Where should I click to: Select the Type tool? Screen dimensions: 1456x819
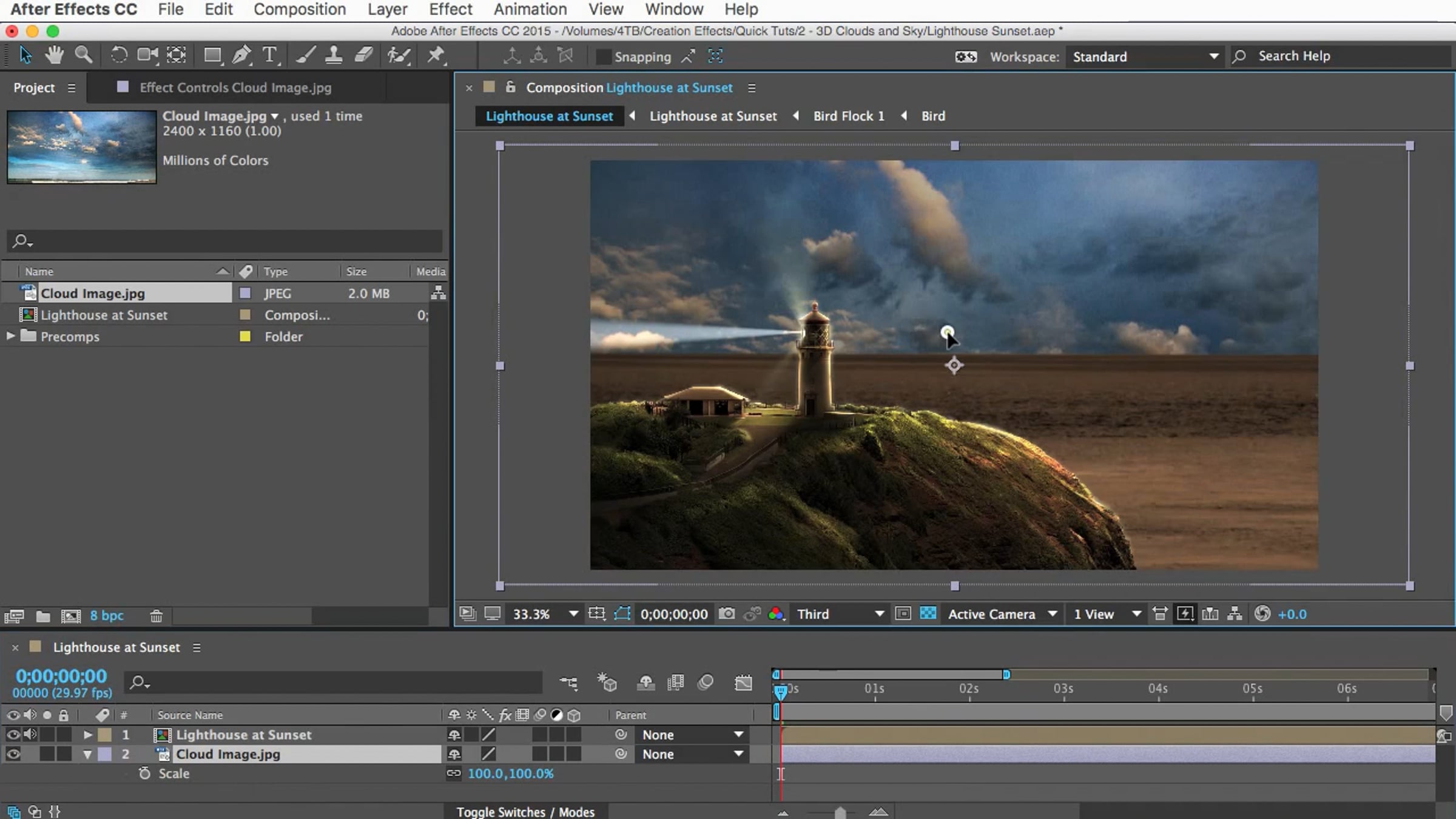(x=269, y=55)
